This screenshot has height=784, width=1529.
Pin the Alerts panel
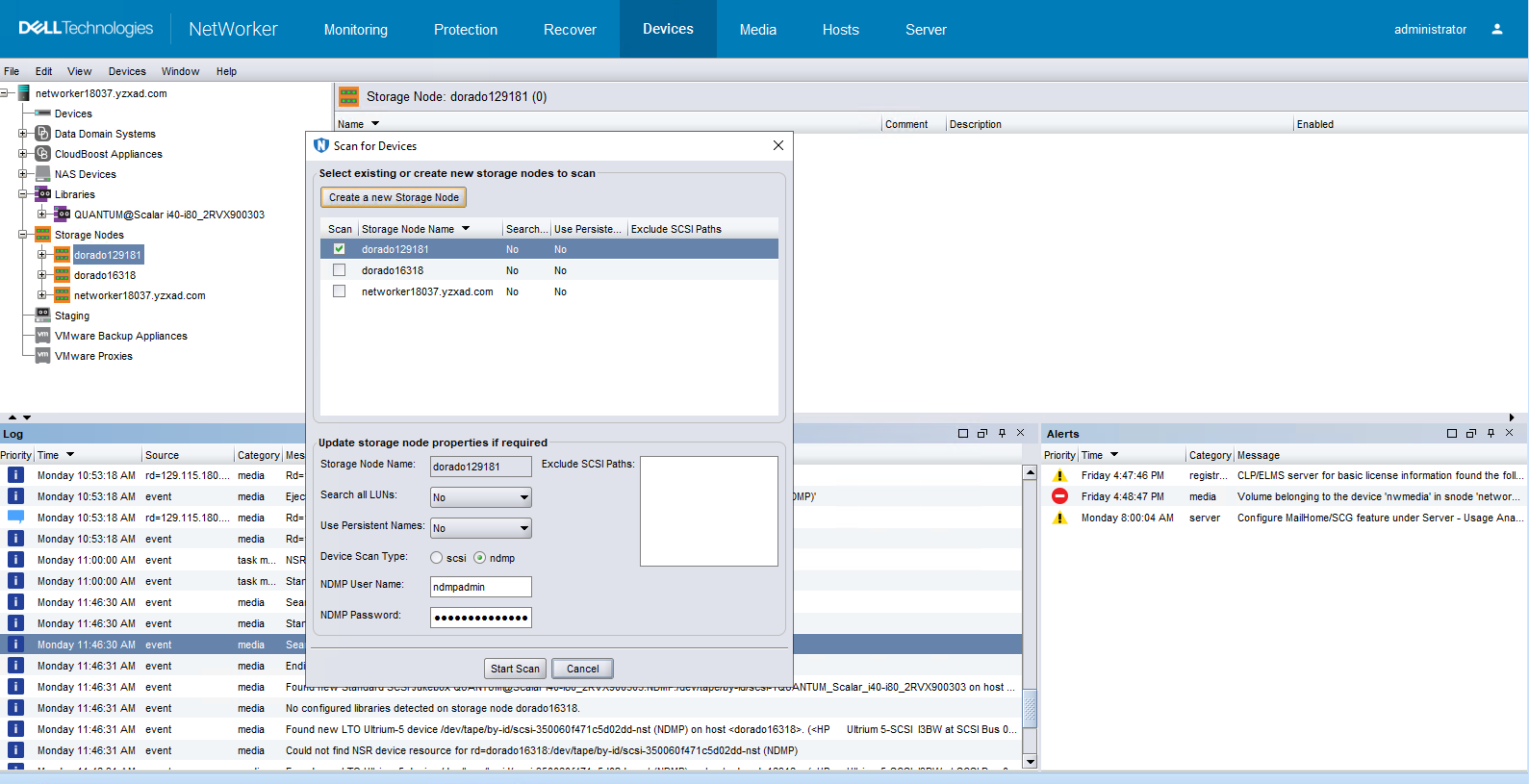point(1491,434)
